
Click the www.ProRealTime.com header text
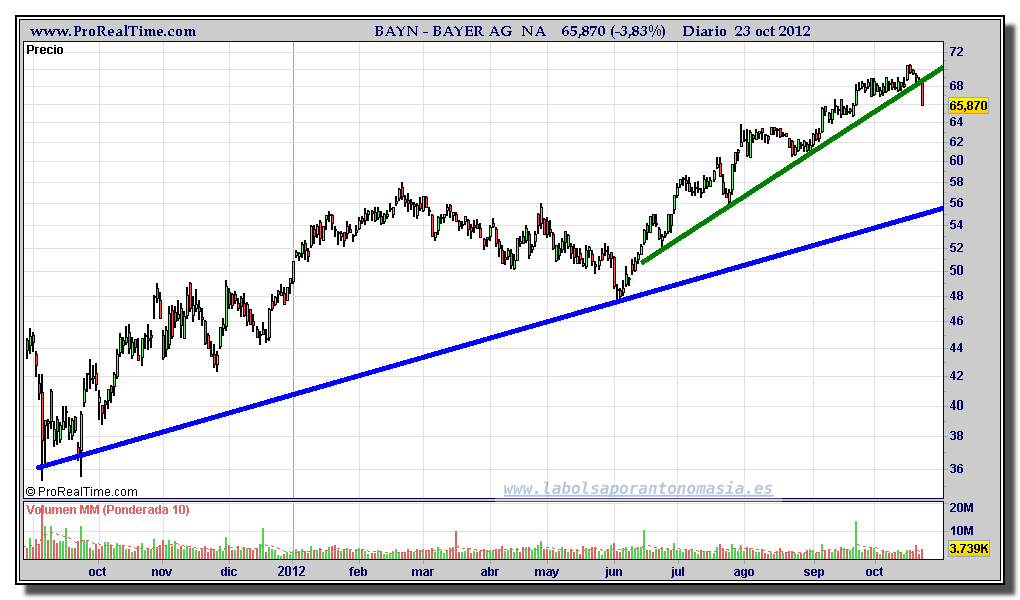point(113,31)
